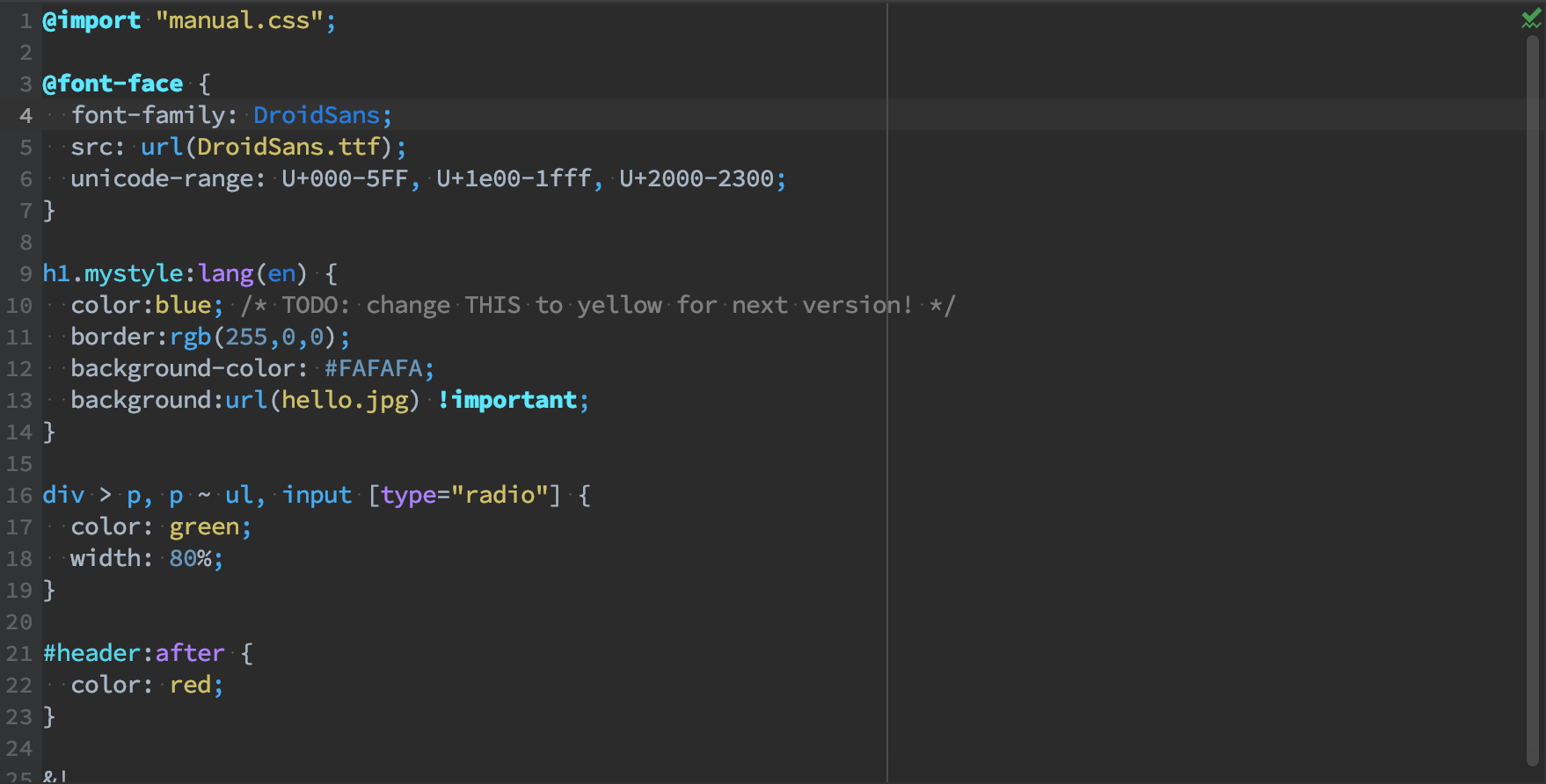The image size is (1546, 784).
Task: Click the @font-face rule keyword
Action: coord(113,83)
